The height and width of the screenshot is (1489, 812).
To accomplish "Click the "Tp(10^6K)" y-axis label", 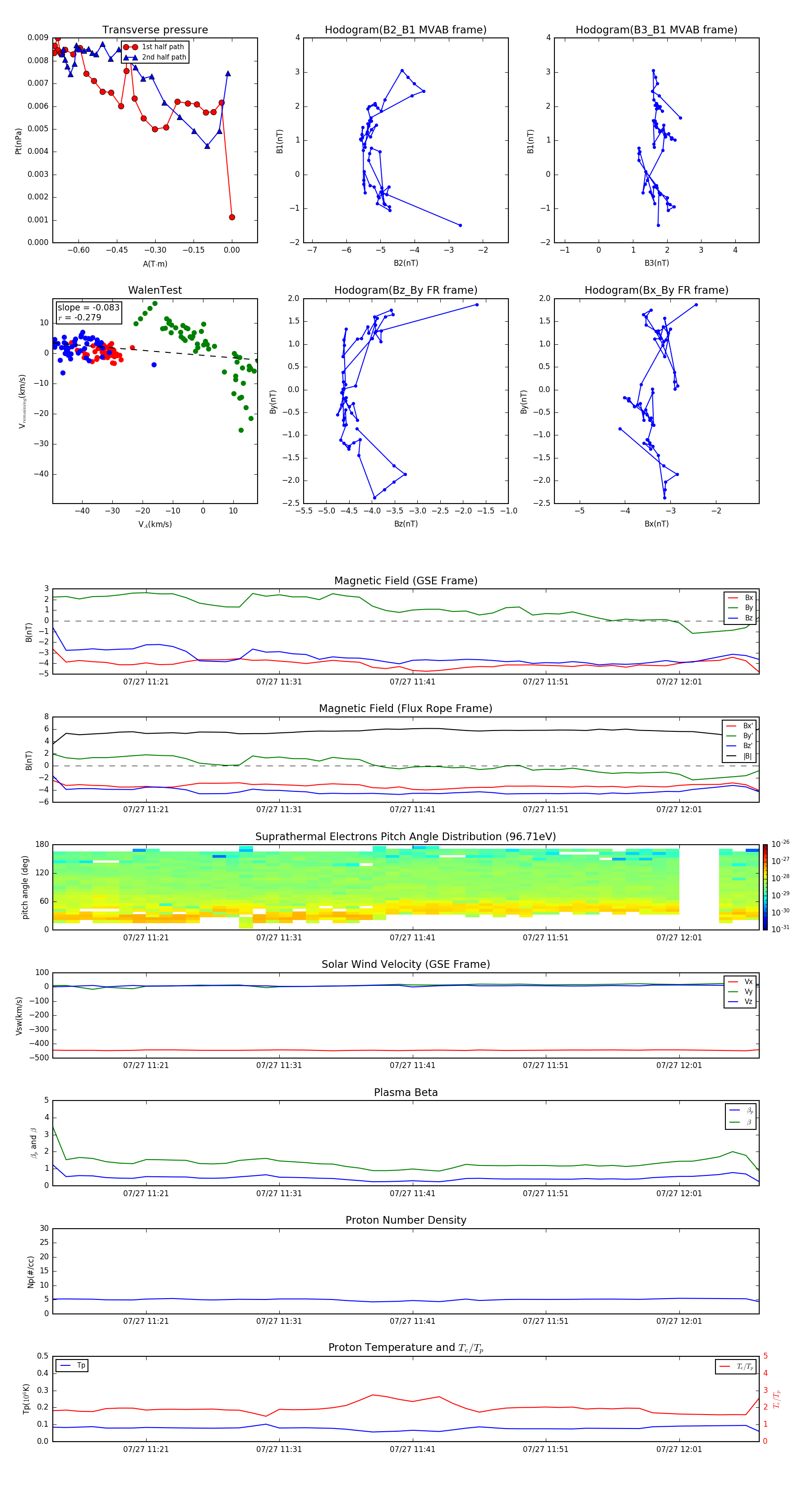I will (27, 1399).
